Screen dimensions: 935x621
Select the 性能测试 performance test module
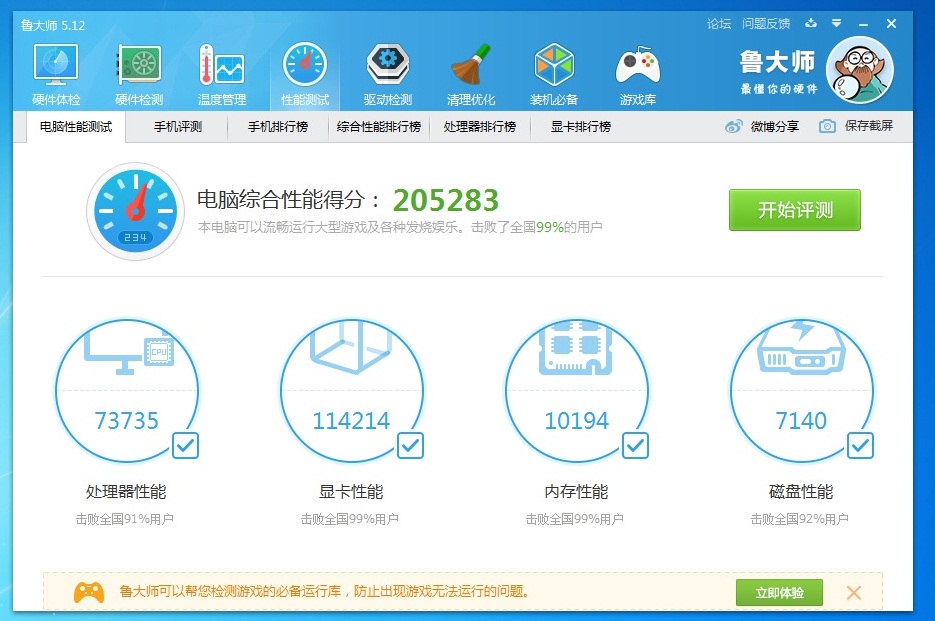(305, 74)
